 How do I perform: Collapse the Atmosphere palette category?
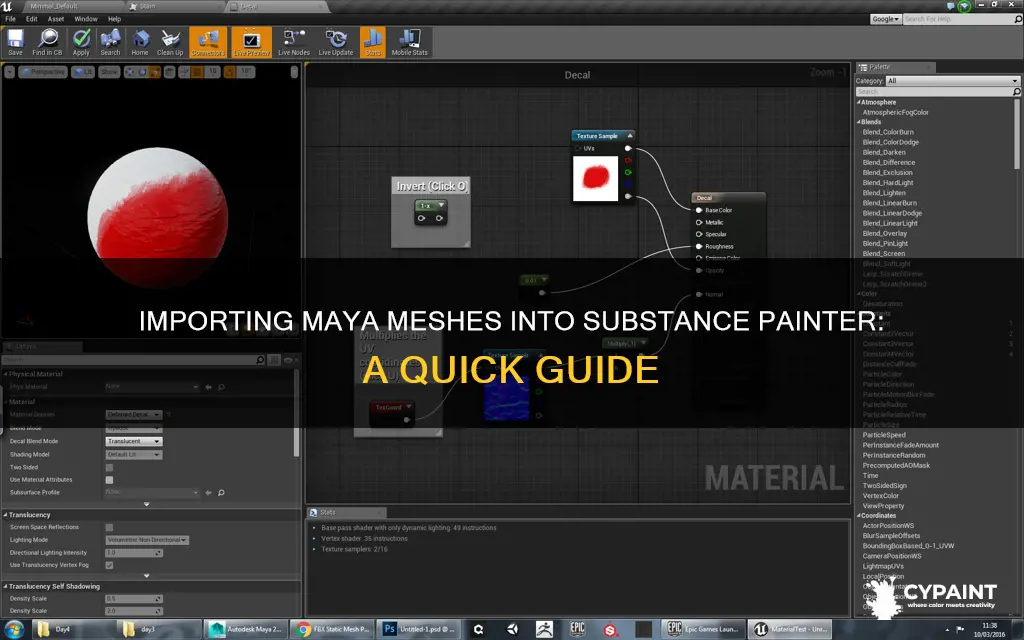coord(859,103)
